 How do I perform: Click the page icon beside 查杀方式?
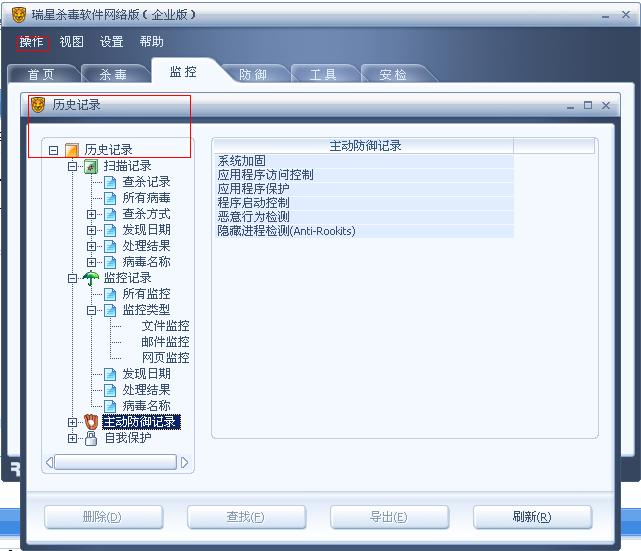110,214
